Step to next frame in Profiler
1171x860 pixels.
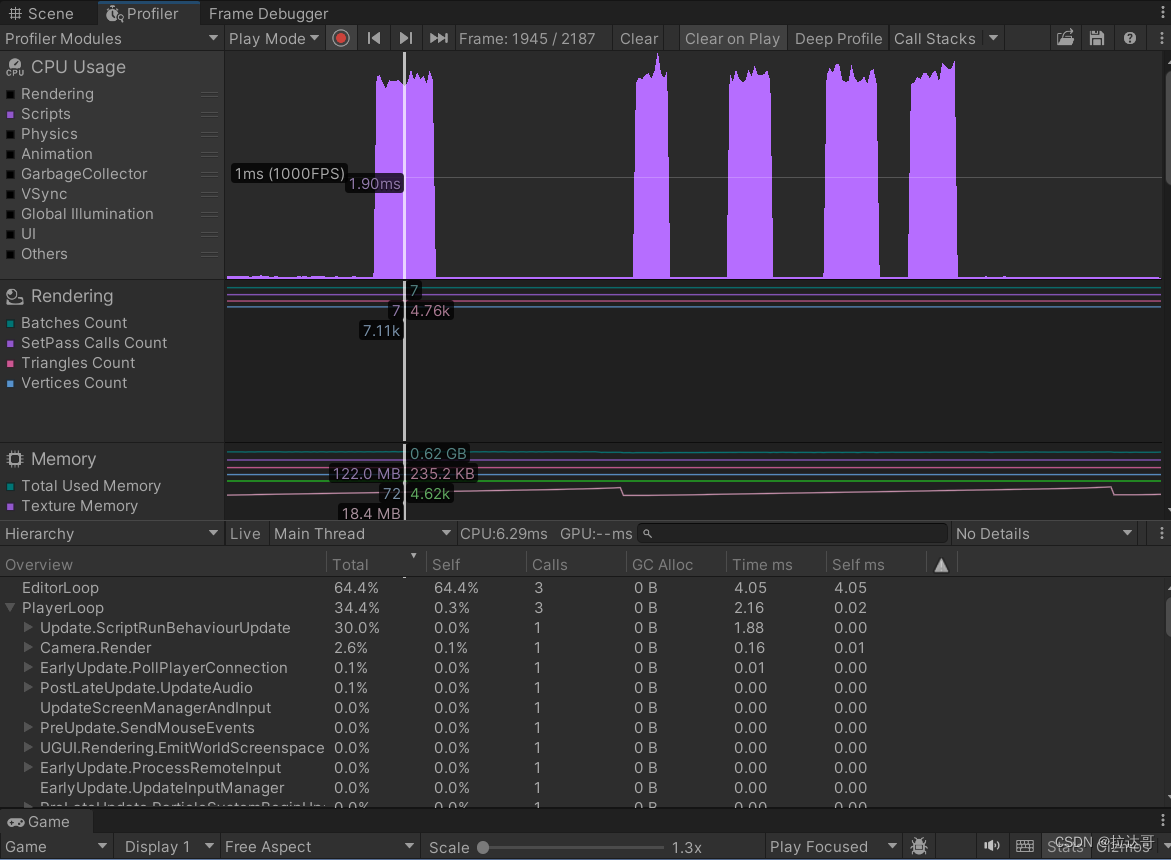[406, 38]
